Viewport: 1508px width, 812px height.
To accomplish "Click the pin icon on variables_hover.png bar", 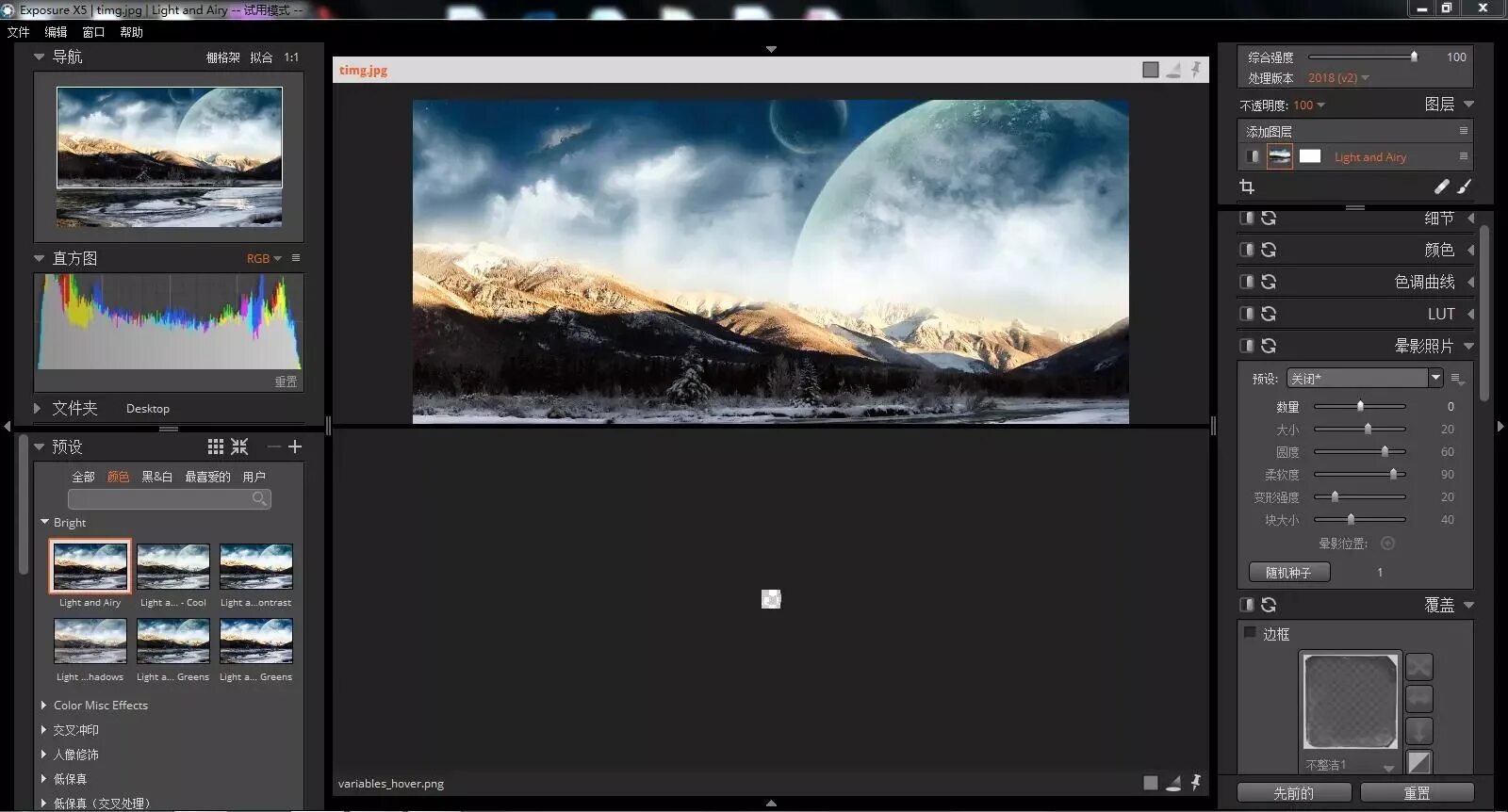I will click(1196, 782).
